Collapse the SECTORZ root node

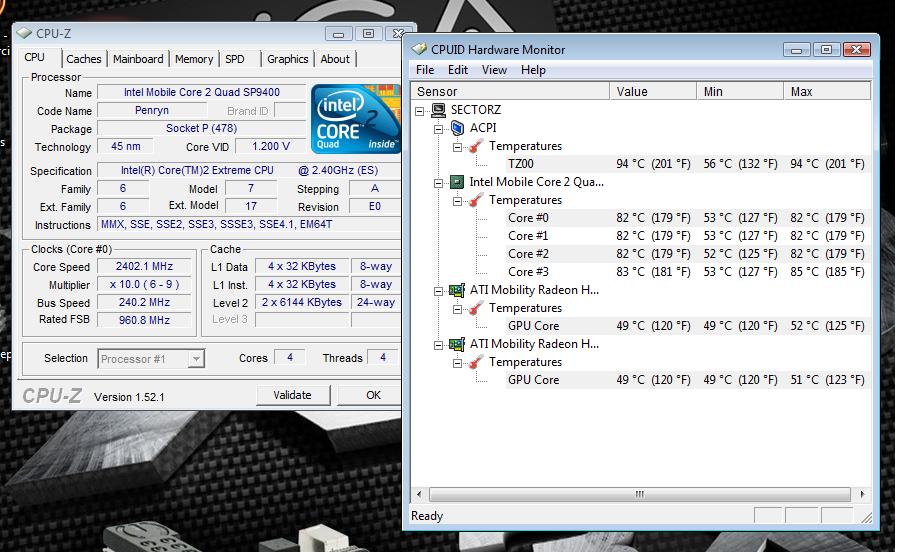click(420, 110)
